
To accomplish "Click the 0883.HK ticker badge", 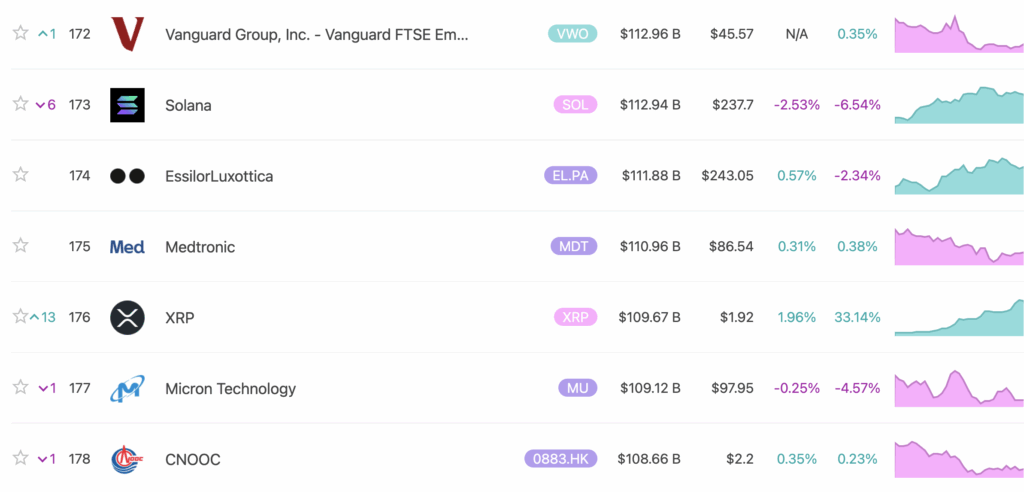I will pyautogui.click(x=561, y=459).
